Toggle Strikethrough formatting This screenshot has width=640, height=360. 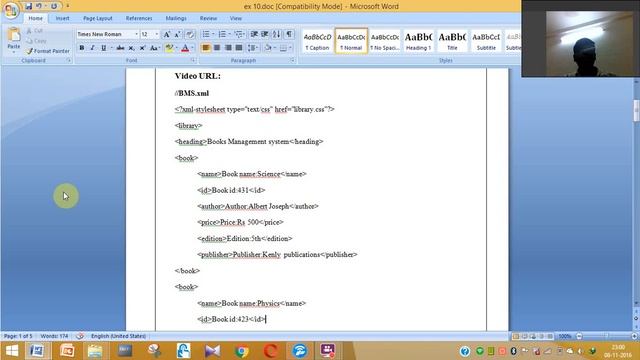pyautogui.click(x=120, y=48)
